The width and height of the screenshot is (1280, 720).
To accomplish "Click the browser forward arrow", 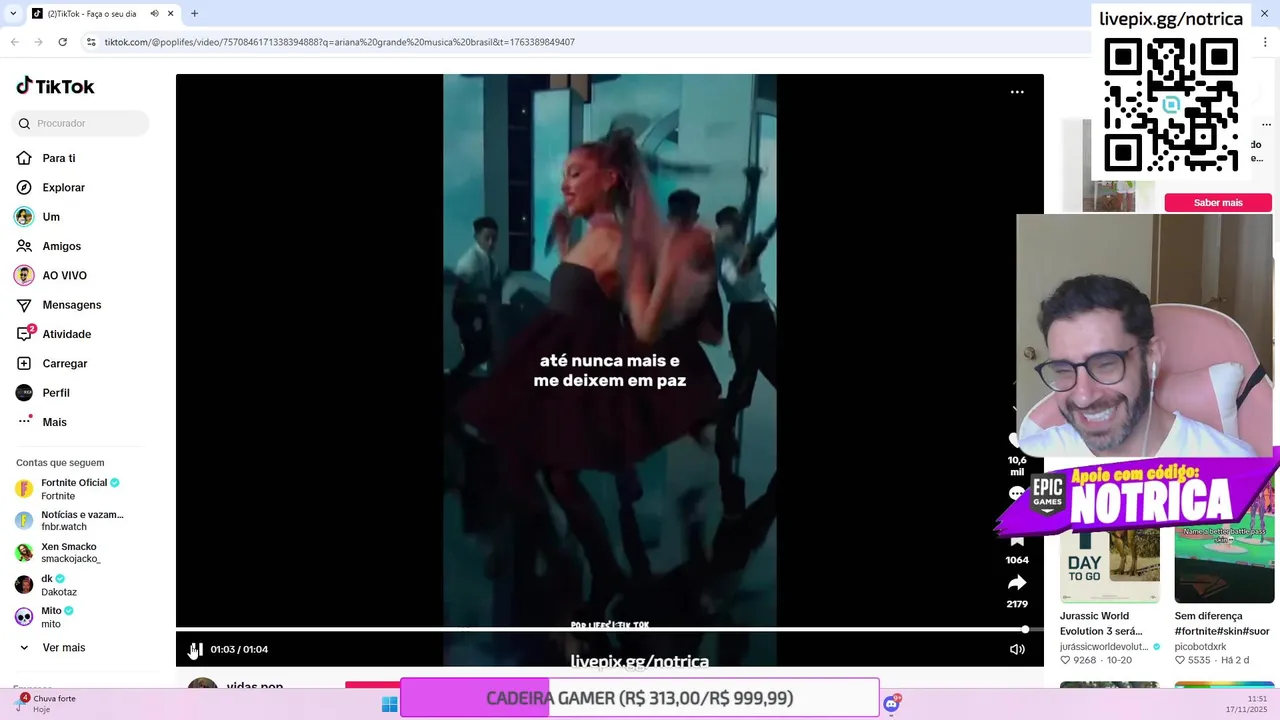I will coord(38,42).
